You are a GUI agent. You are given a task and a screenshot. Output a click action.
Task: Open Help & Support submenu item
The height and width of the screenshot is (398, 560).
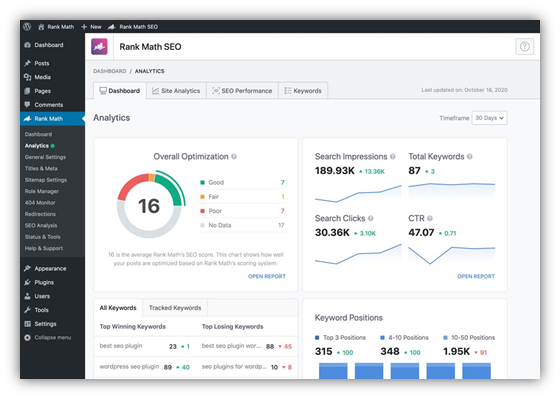(44, 248)
